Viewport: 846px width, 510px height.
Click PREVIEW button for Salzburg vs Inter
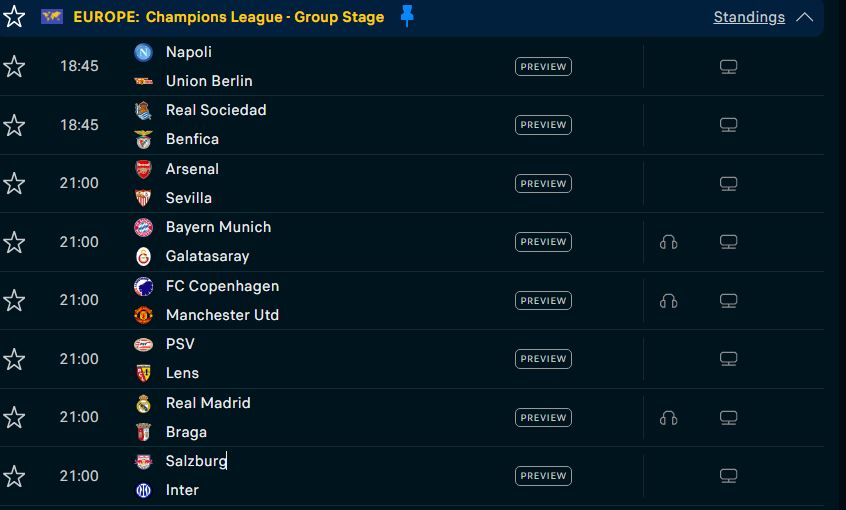click(543, 476)
